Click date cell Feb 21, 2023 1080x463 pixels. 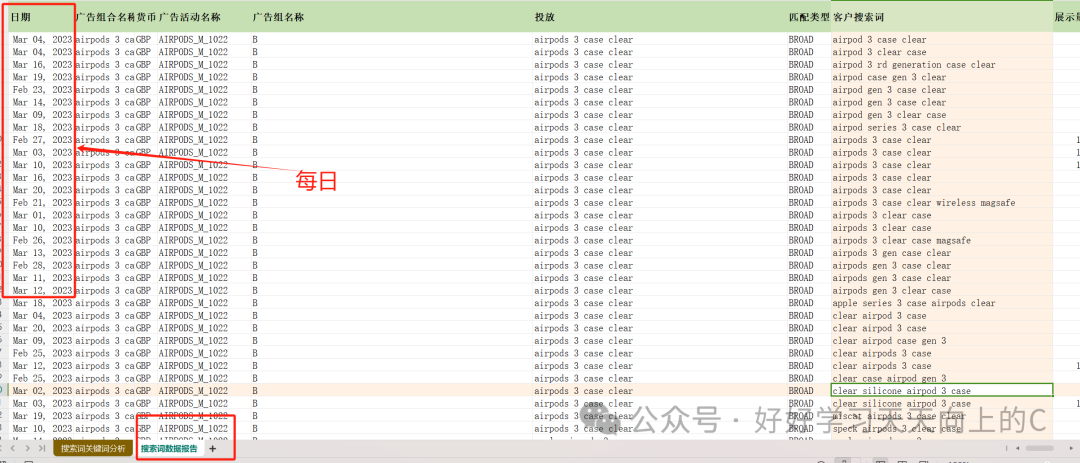point(42,203)
